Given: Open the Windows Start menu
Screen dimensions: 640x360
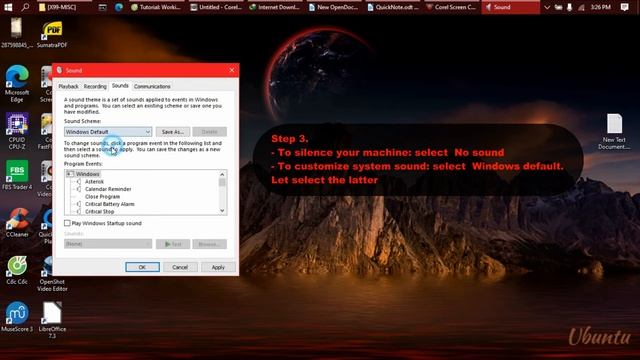Looking at the screenshot, I should click(x=8, y=7).
